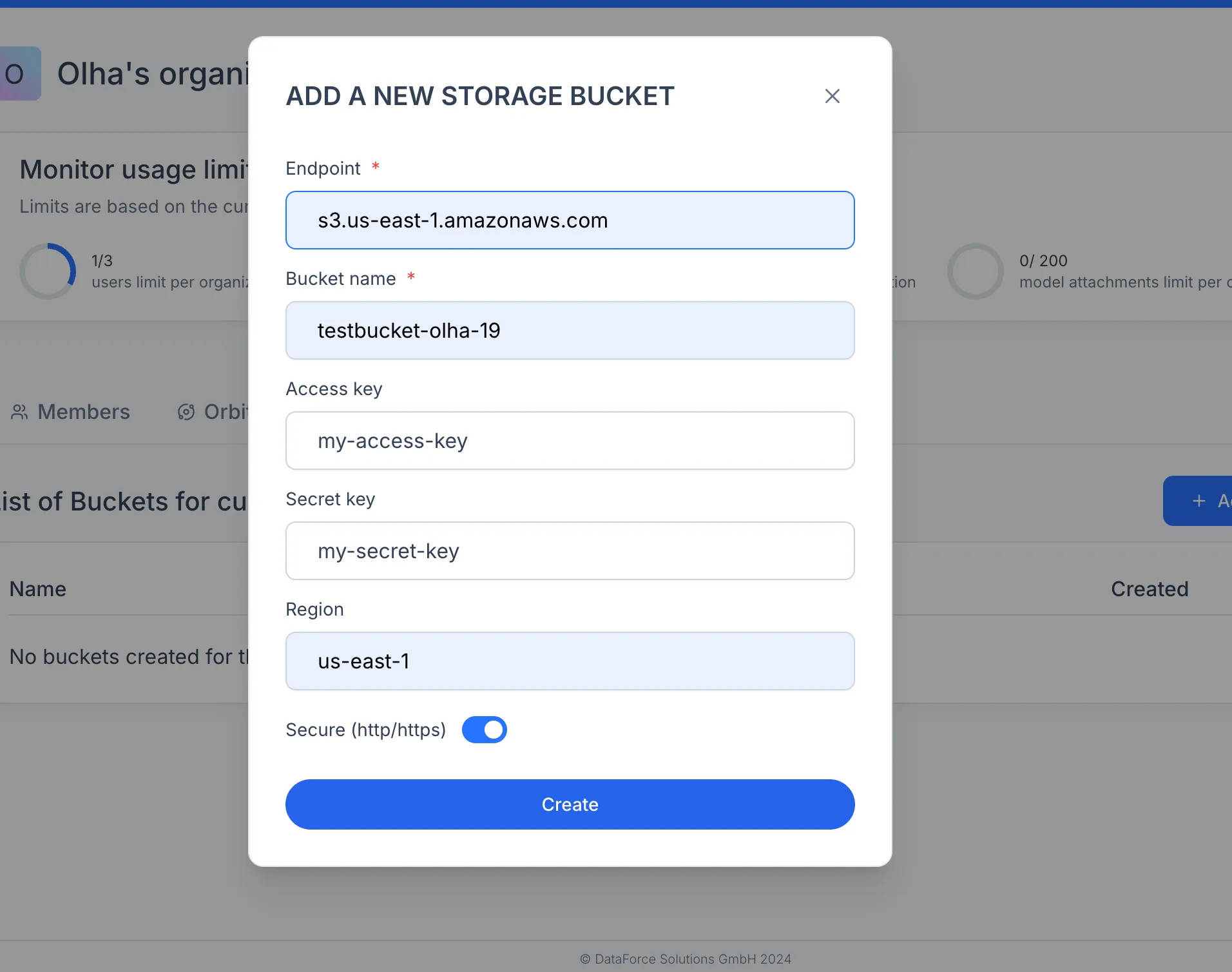Screen dimensions: 1232x972
Task: Close the Add Storage Bucket dialog
Action: 833,96
